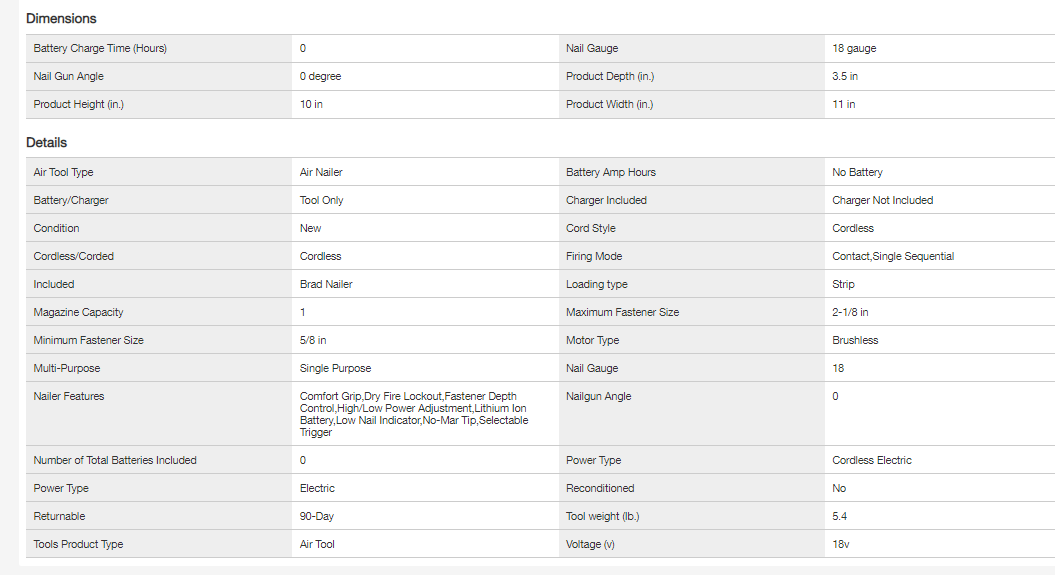Click the Contact,Single Sequential value
Screen dimensions: 1055x575
pos(892,256)
